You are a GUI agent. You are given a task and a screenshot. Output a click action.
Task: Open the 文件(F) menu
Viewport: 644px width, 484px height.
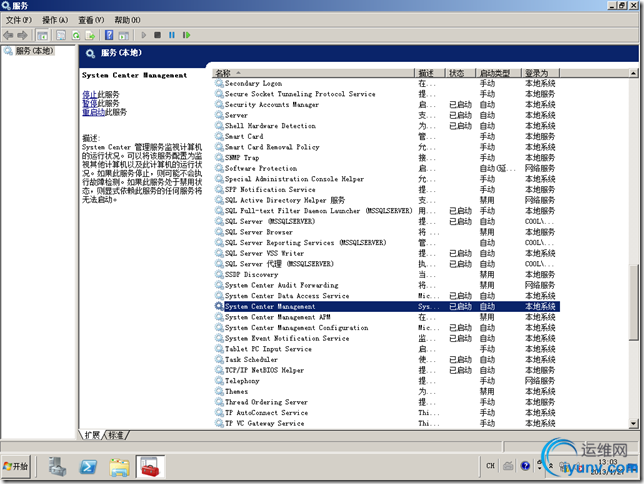click(18, 20)
